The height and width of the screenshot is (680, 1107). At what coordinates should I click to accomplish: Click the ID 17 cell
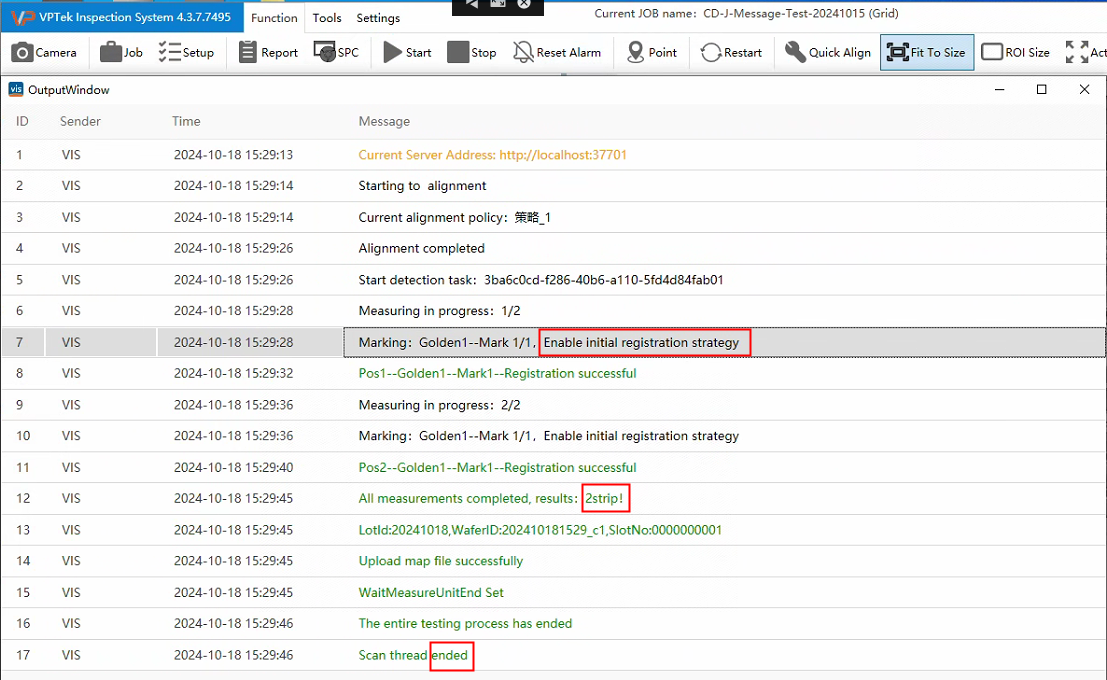tap(23, 655)
